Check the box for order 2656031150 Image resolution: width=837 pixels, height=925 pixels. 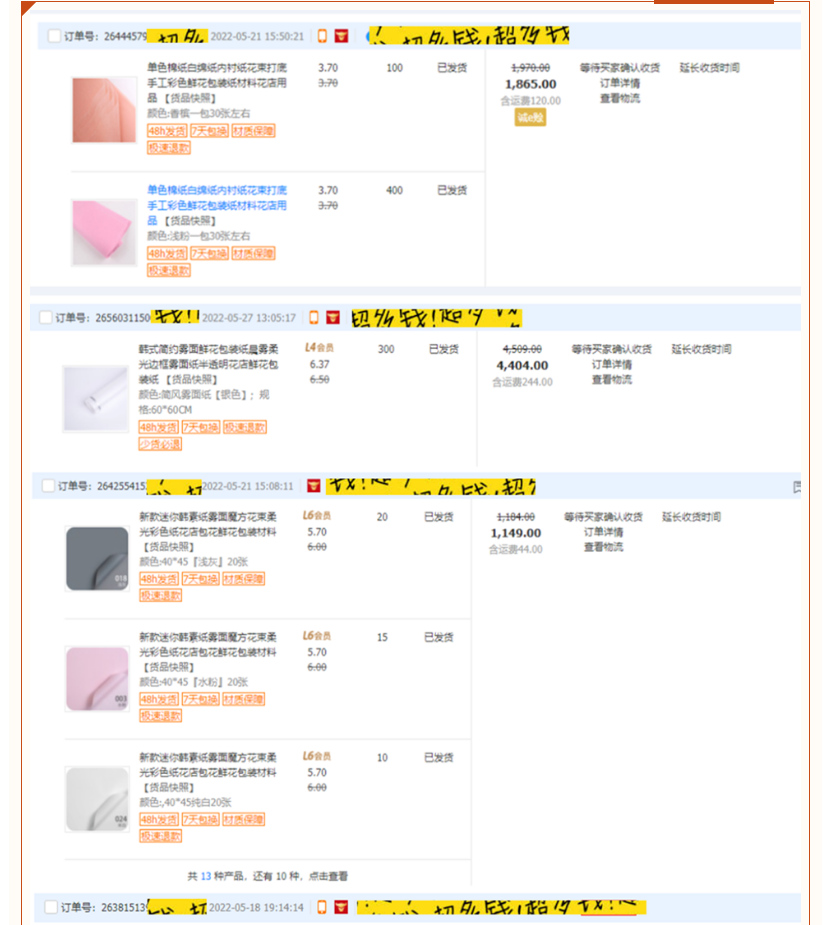(x=45, y=317)
